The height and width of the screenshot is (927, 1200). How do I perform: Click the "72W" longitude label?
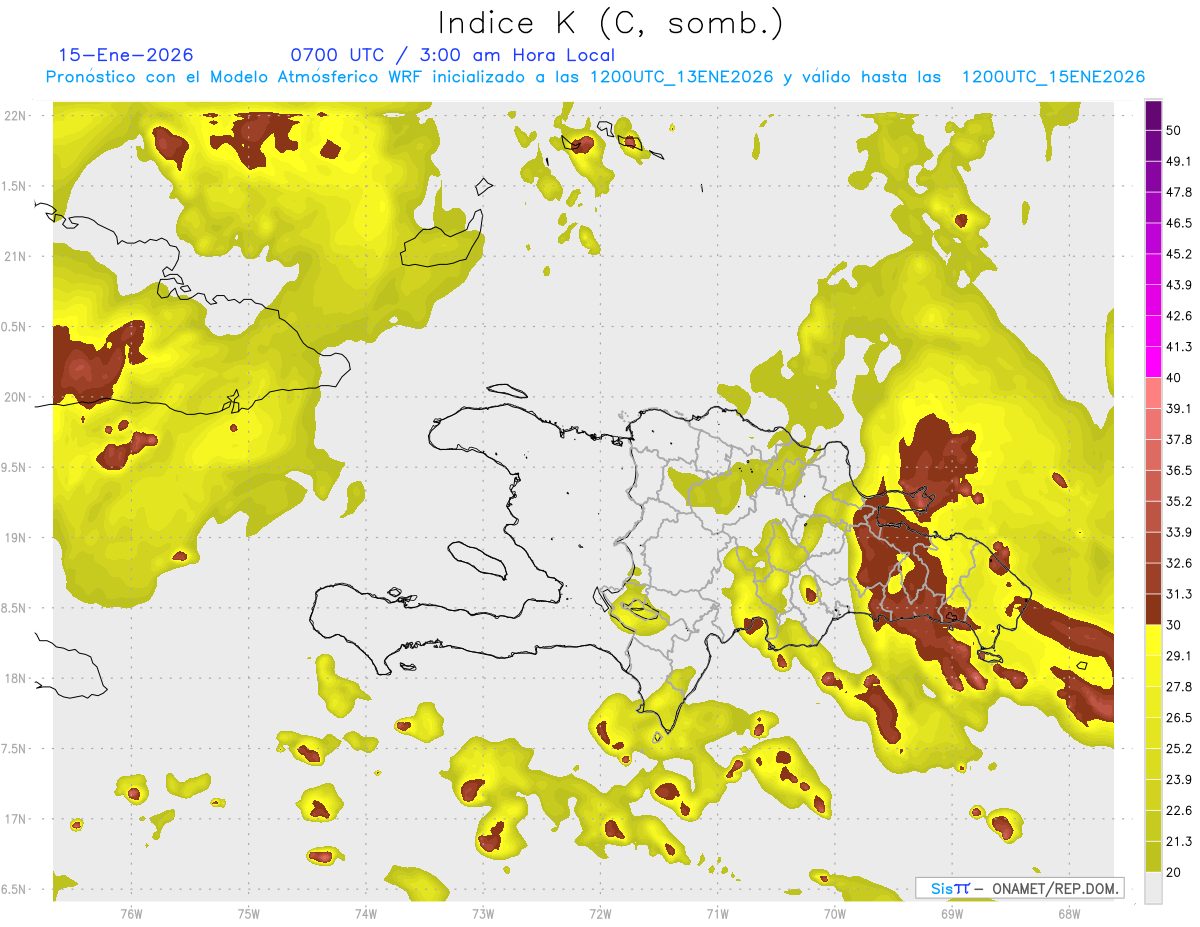pos(600,913)
